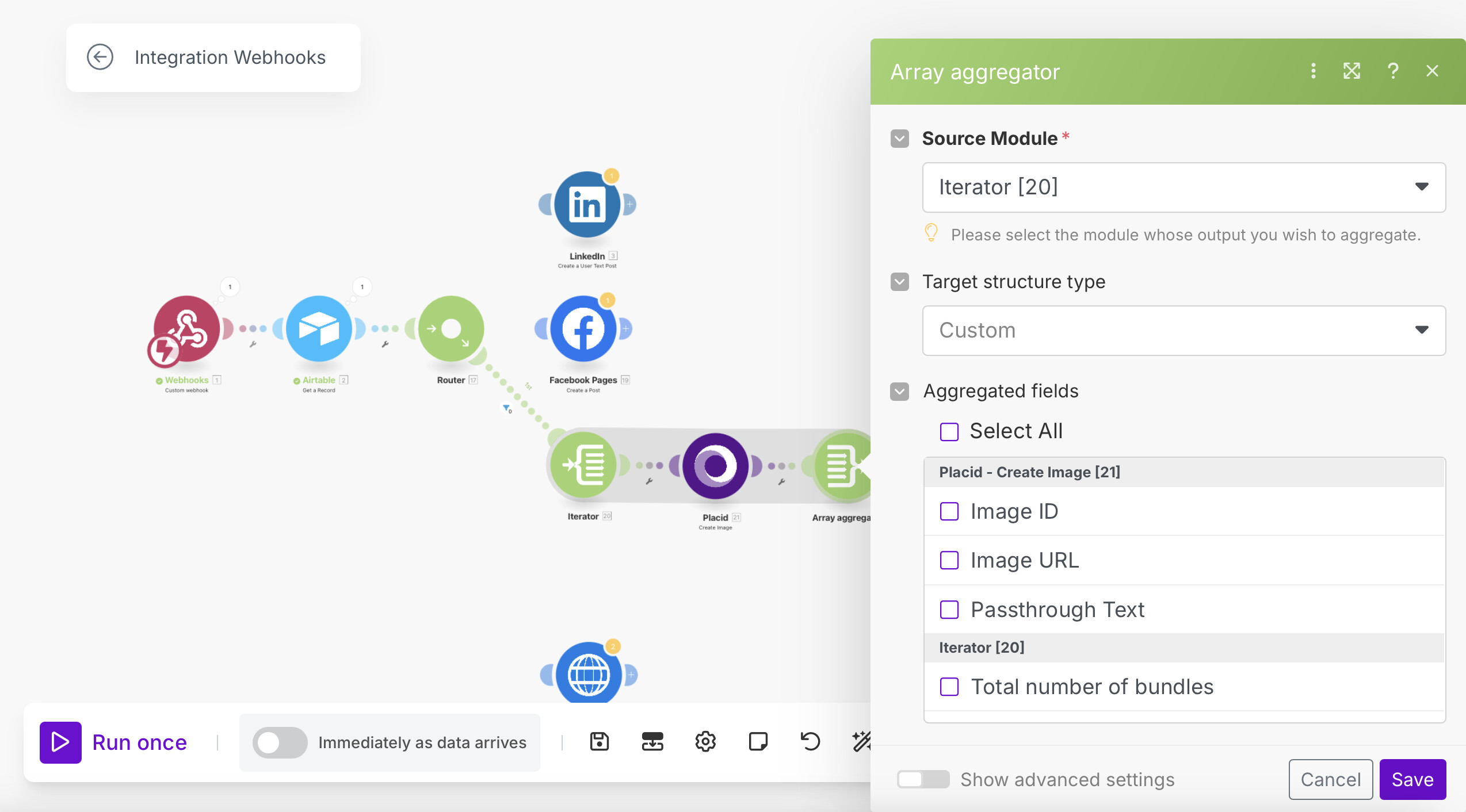Click the Run once button
Viewport: 1466px width, 812px height.
114,742
